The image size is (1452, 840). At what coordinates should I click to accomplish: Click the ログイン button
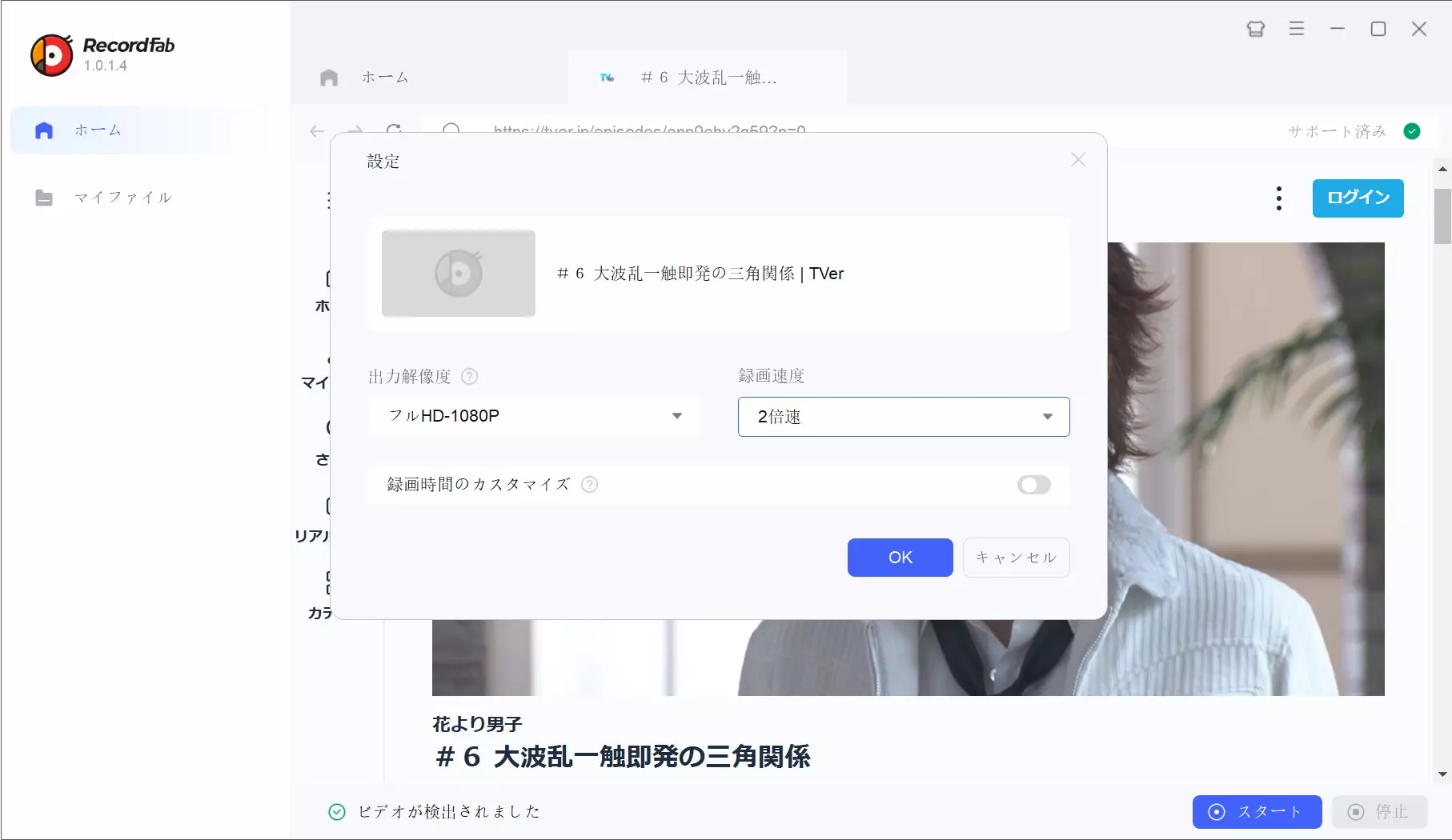point(1358,198)
